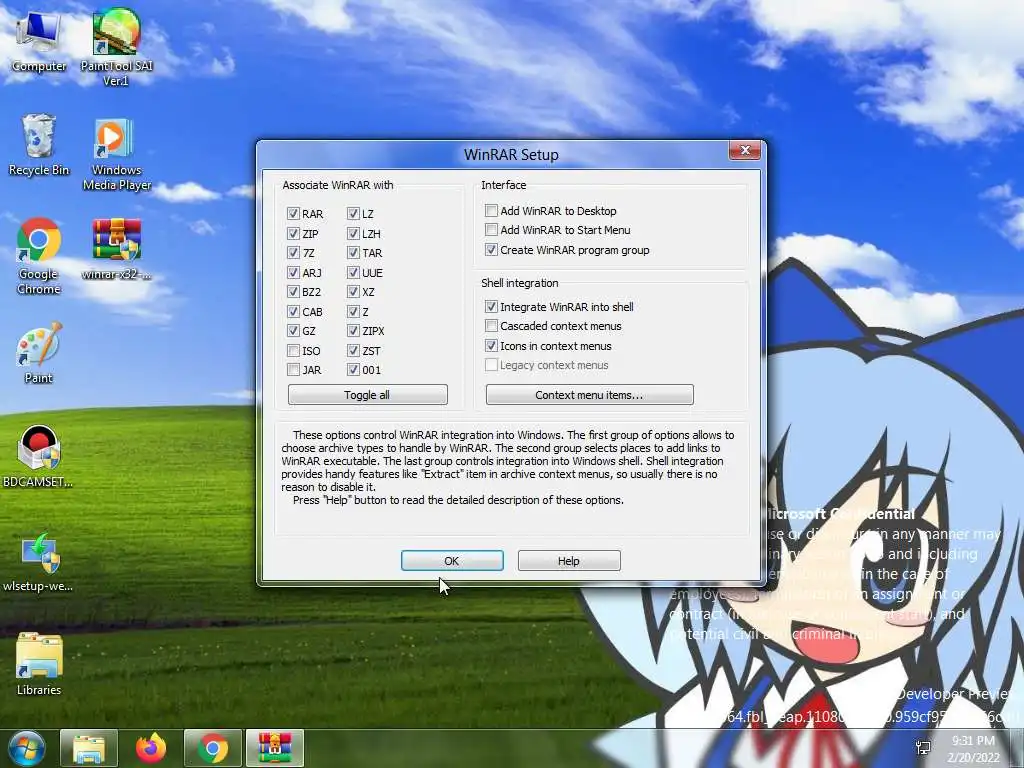The height and width of the screenshot is (768, 1024).
Task: Select the Google Chrome desktop shortcut
Action: pyautogui.click(x=39, y=256)
